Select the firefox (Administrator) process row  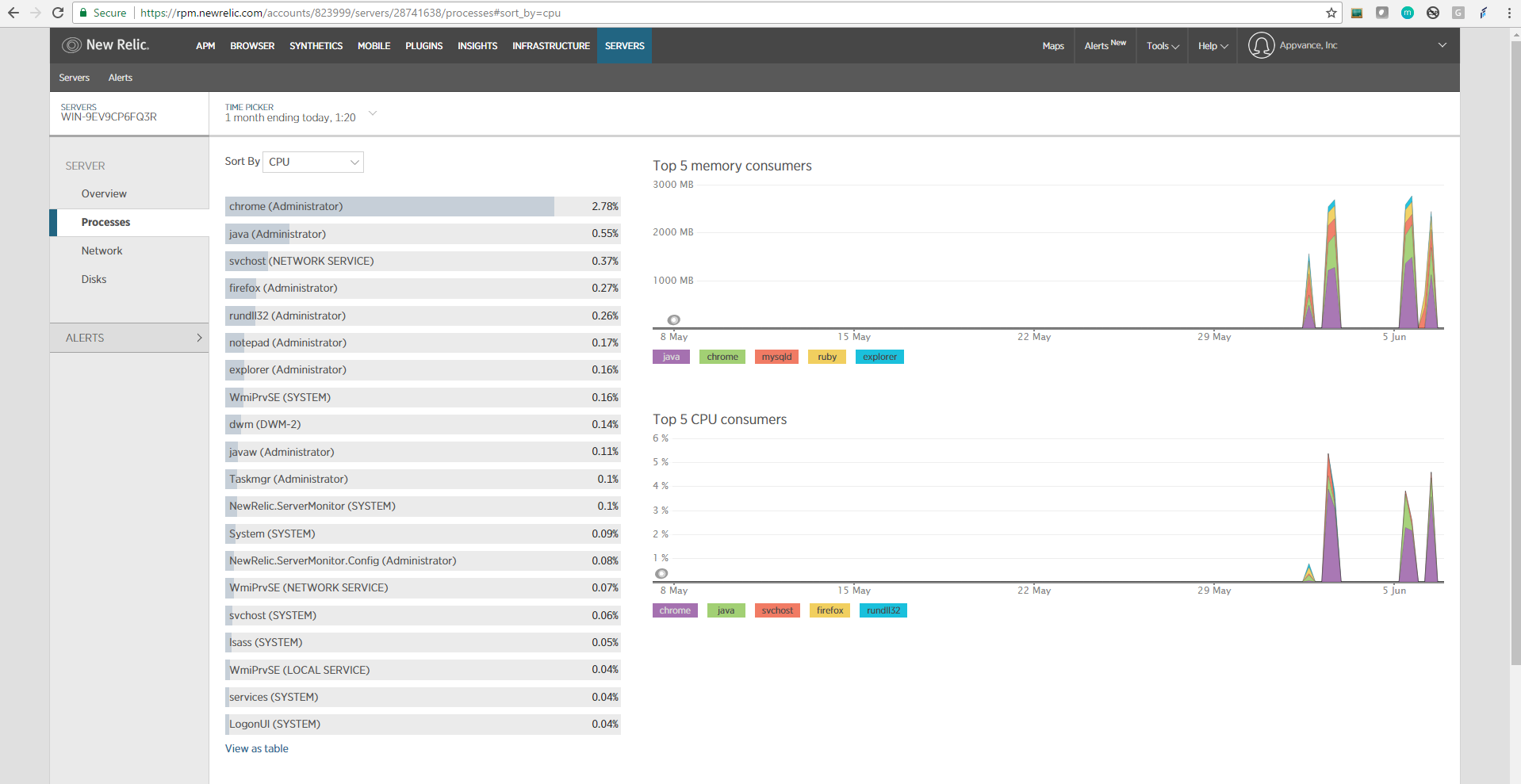click(423, 288)
